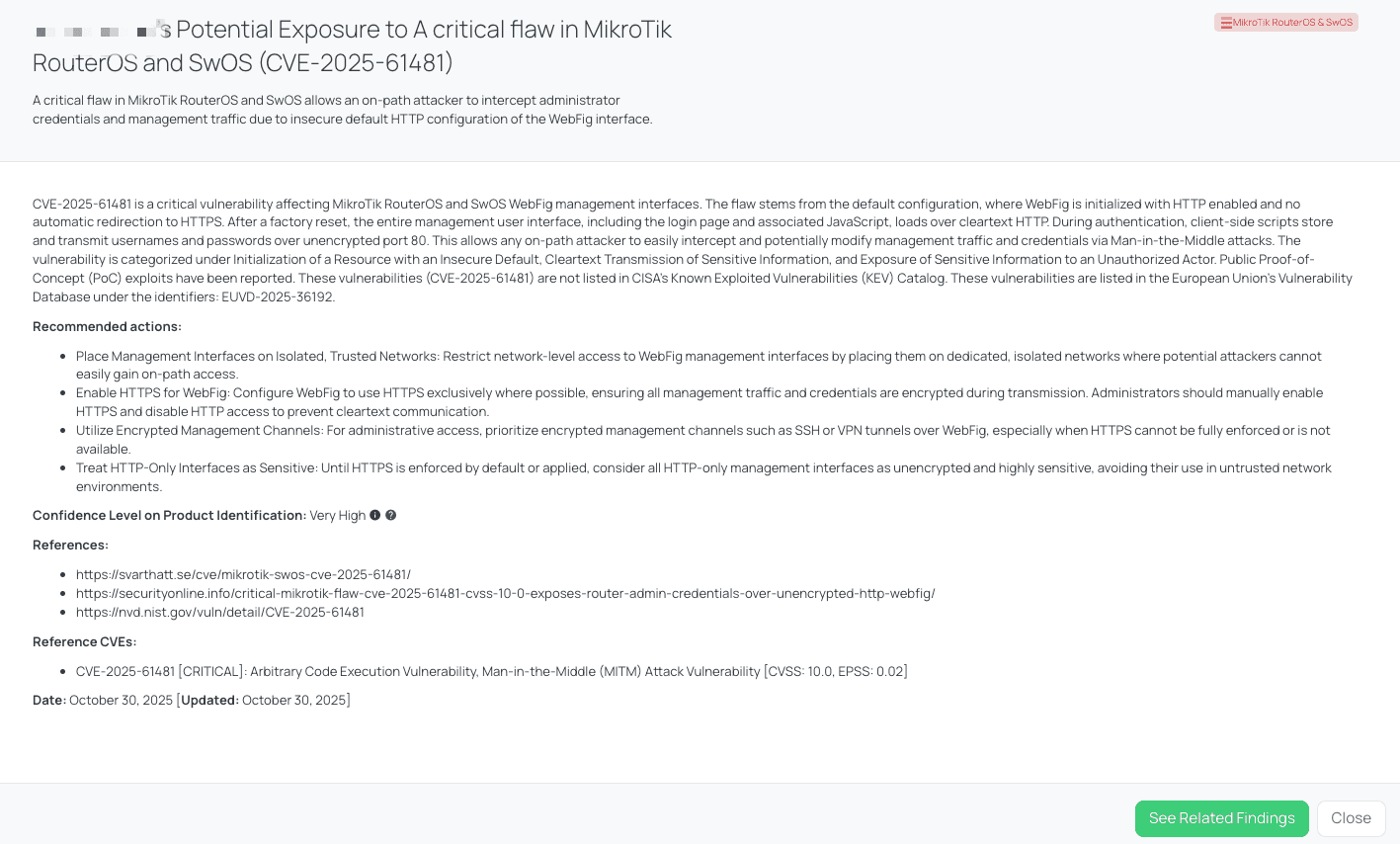Open the help icon beside the confidence level
This screenshot has width=1400, height=844.
coord(391,515)
